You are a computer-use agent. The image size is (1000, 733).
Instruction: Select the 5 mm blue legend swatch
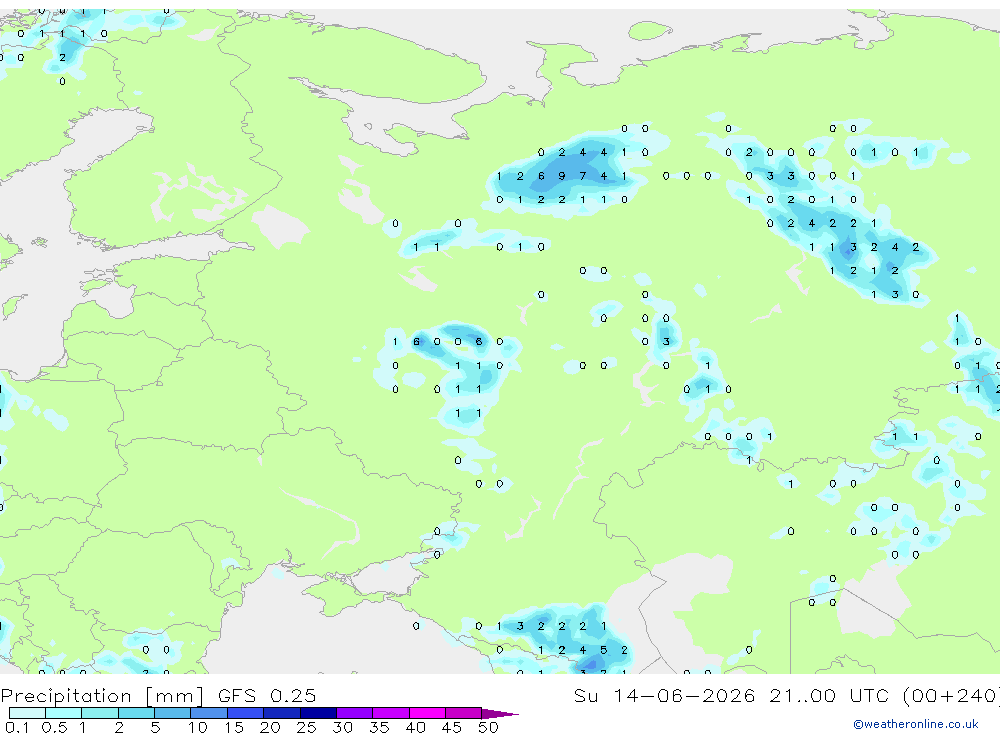coord(172,713)
